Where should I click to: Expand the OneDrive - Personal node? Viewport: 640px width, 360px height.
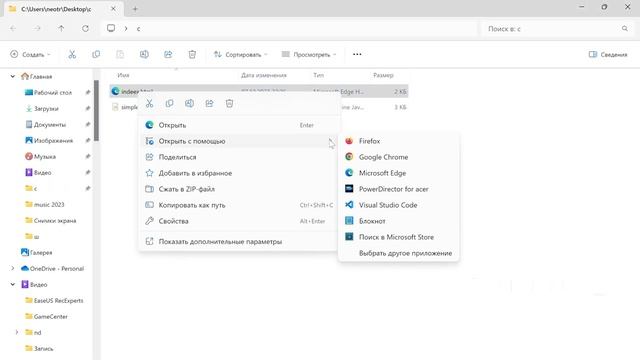pyautogui.click(x=13, y=269)
